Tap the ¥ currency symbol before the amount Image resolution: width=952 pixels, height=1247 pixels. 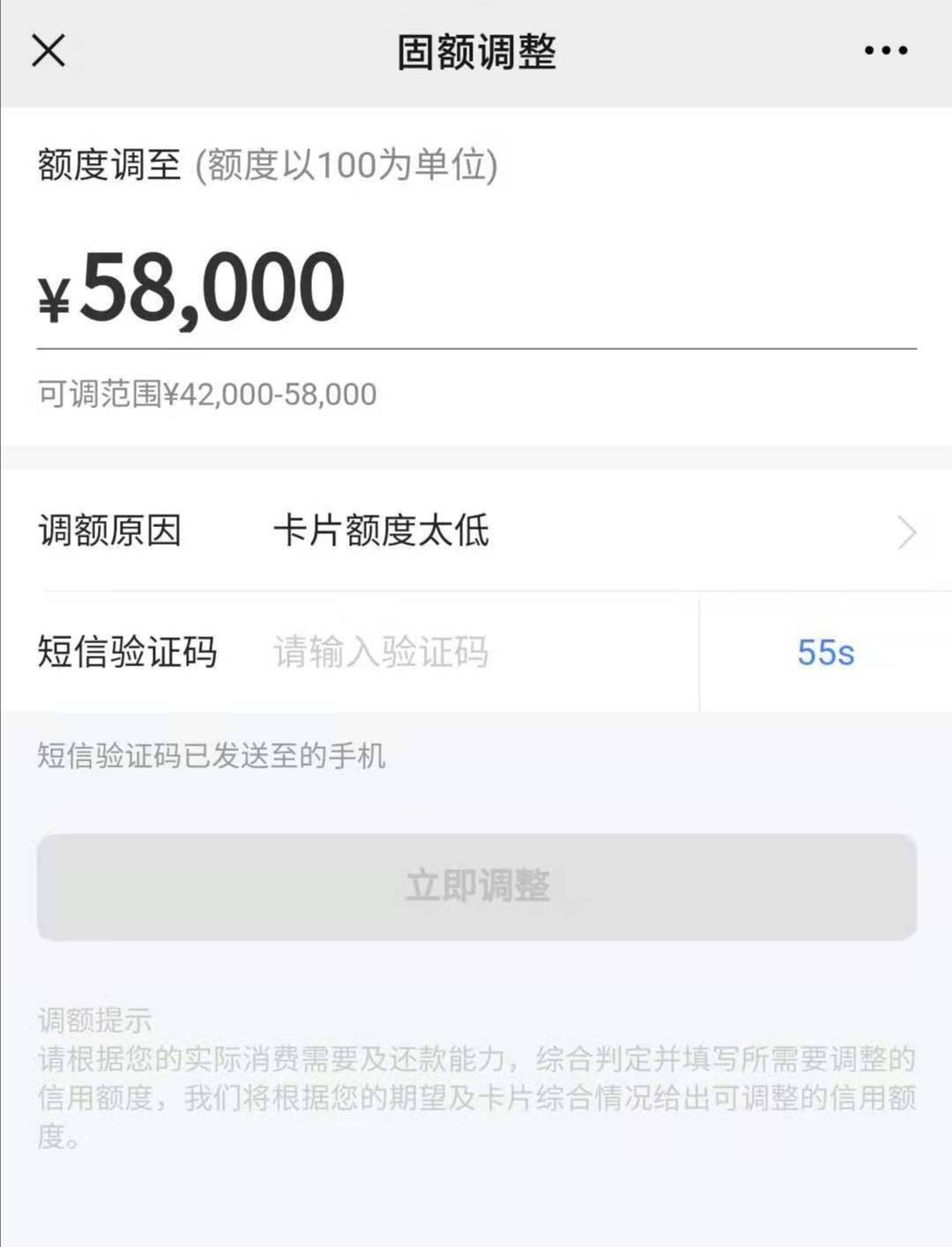coord(54,299)
